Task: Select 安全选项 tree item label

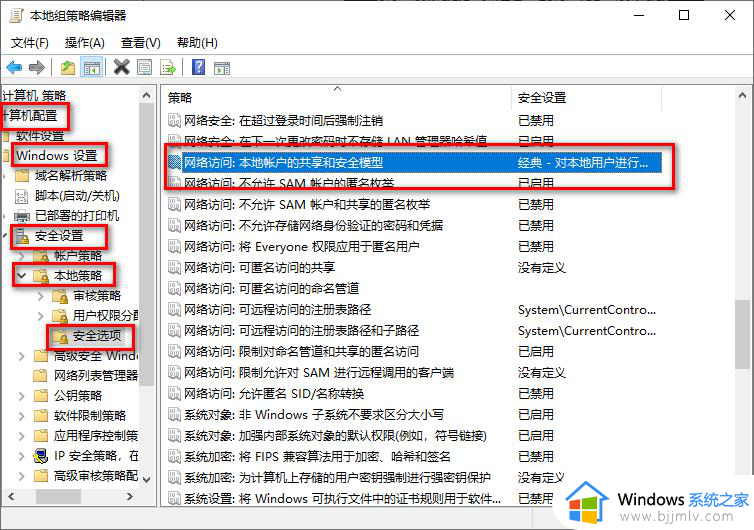Action: coord(97,336)
